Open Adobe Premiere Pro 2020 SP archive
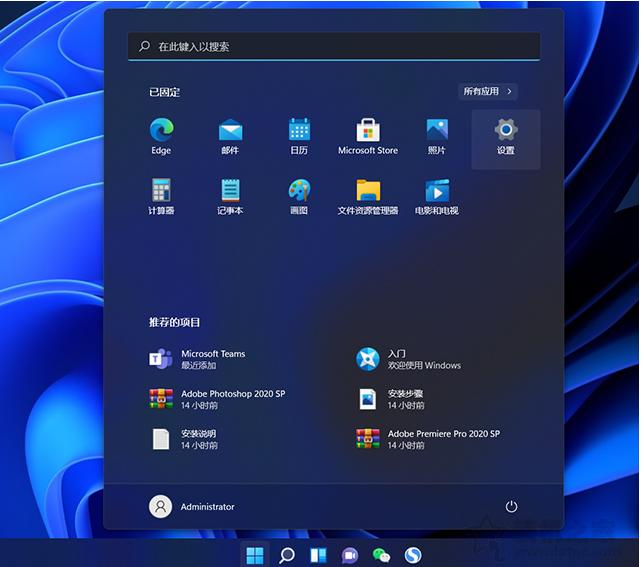 428,439
